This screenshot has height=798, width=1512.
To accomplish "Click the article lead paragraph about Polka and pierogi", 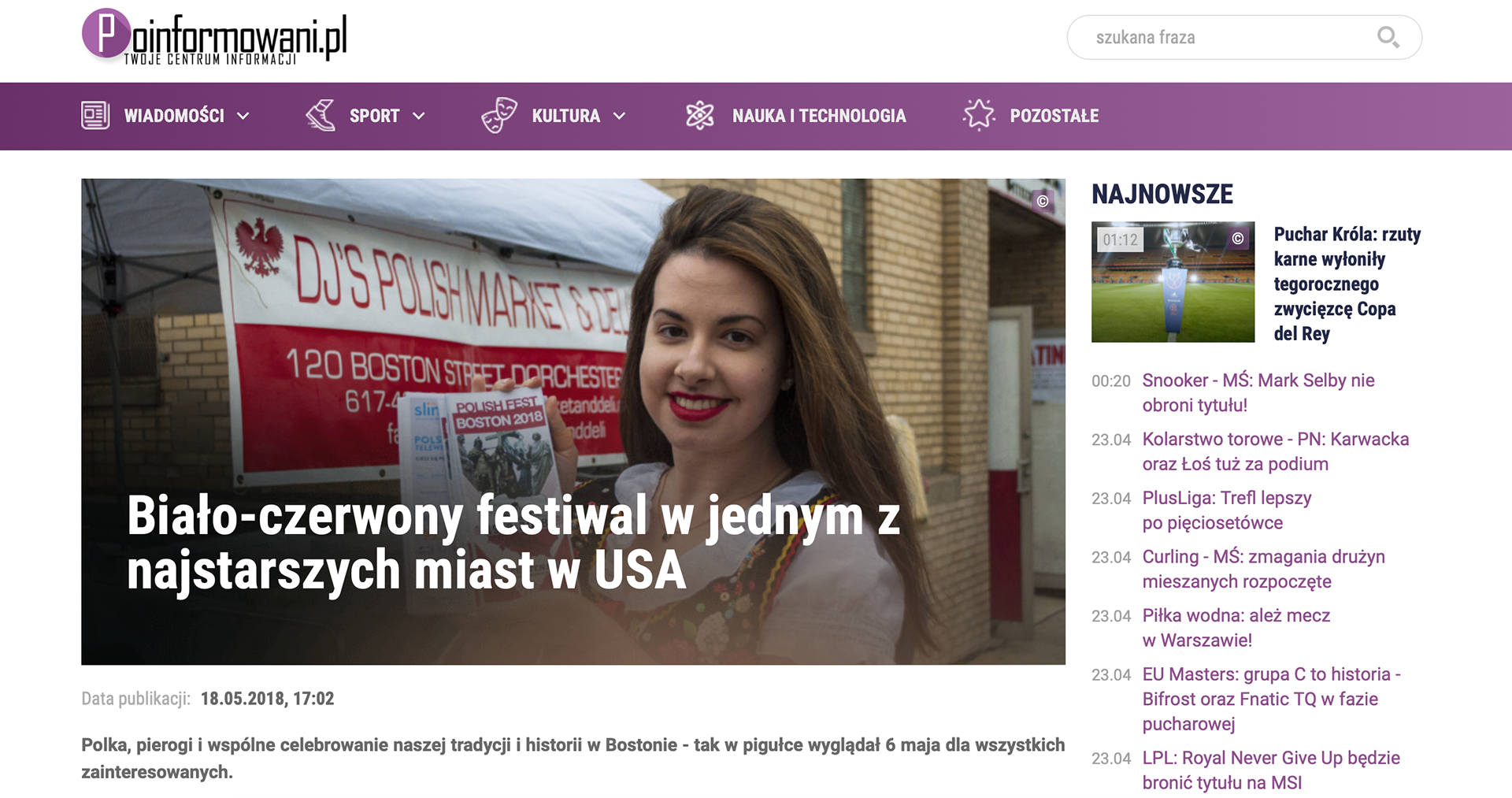I will (573, 758).
